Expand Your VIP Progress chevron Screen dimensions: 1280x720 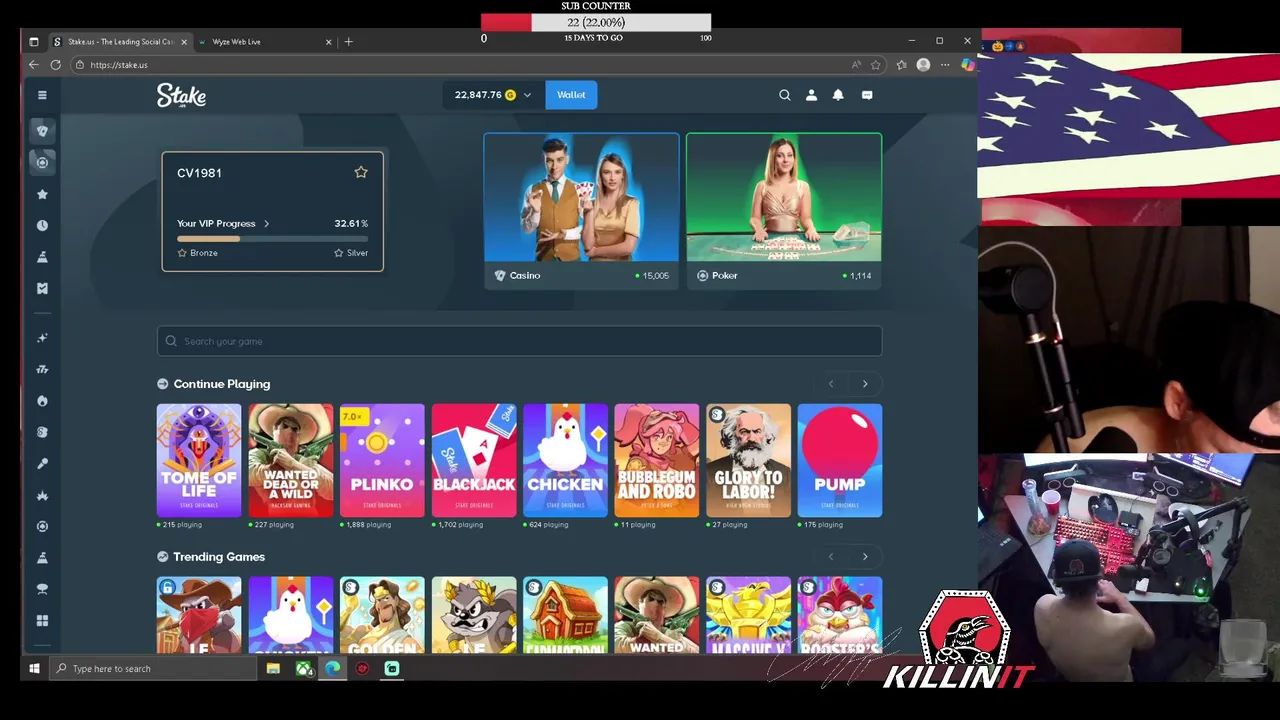pos(266,224)
